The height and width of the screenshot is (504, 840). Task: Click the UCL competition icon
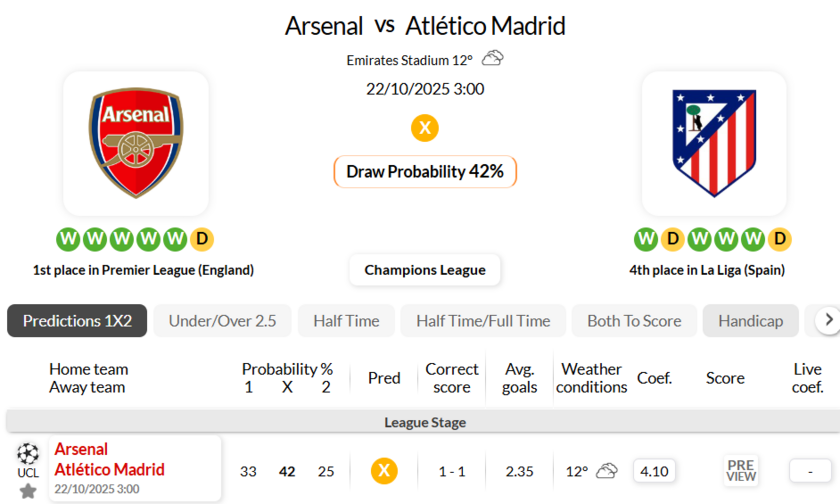[28, 459]
